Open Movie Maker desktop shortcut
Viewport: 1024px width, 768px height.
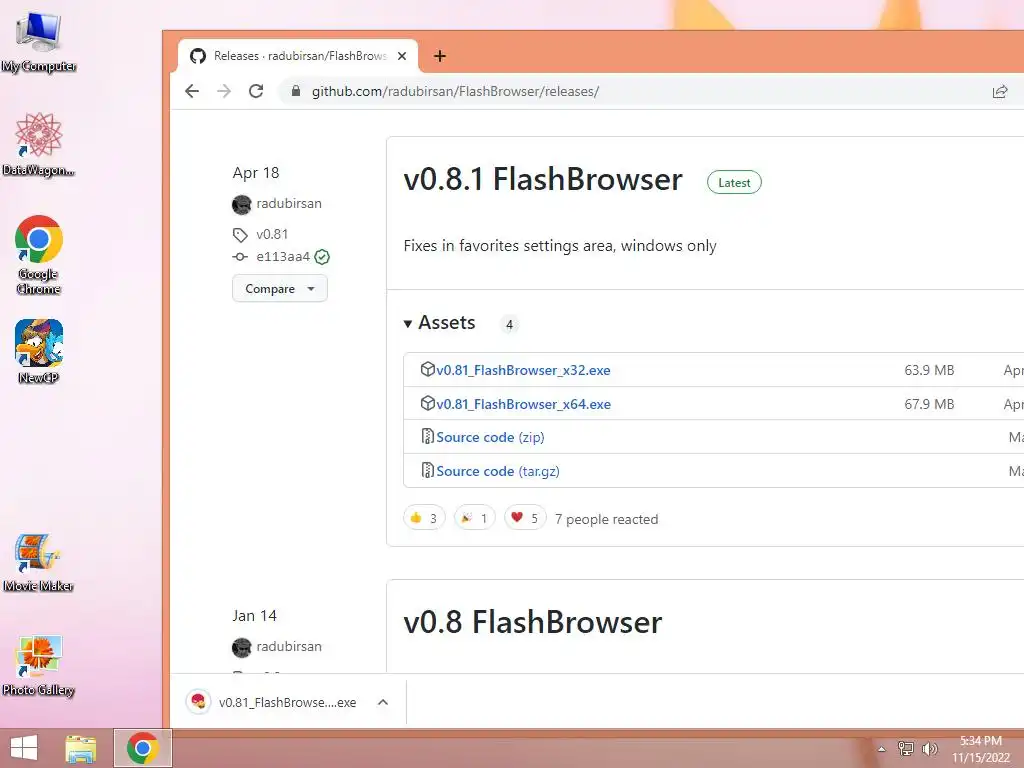[x=39, y=562]
